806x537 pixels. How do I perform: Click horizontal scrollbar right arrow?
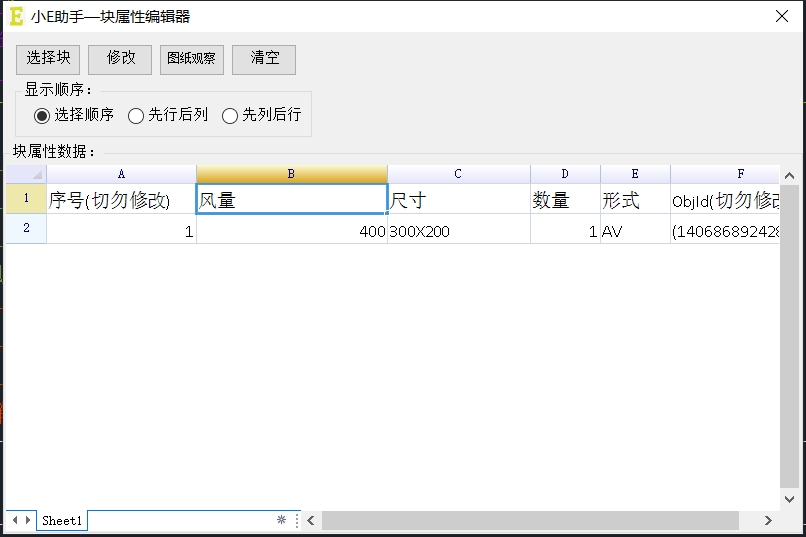click(x=768, y=521)
